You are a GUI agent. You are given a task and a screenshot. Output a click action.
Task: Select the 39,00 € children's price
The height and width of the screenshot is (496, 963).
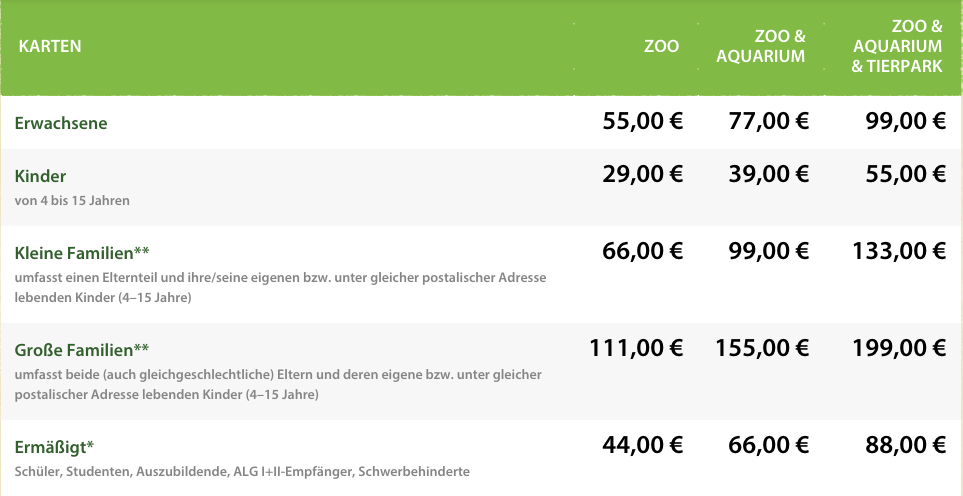(x=768, y=174)
